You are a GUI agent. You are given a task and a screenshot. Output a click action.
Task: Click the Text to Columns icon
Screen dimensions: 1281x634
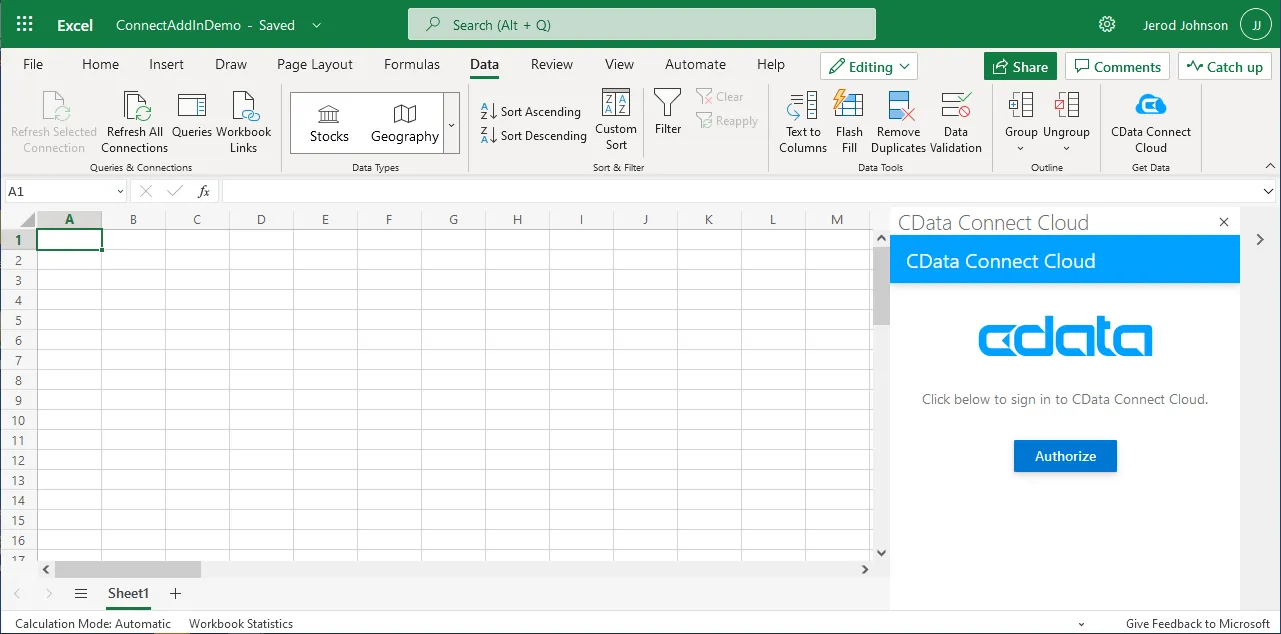pyautogui.click(x=802, y=106)
